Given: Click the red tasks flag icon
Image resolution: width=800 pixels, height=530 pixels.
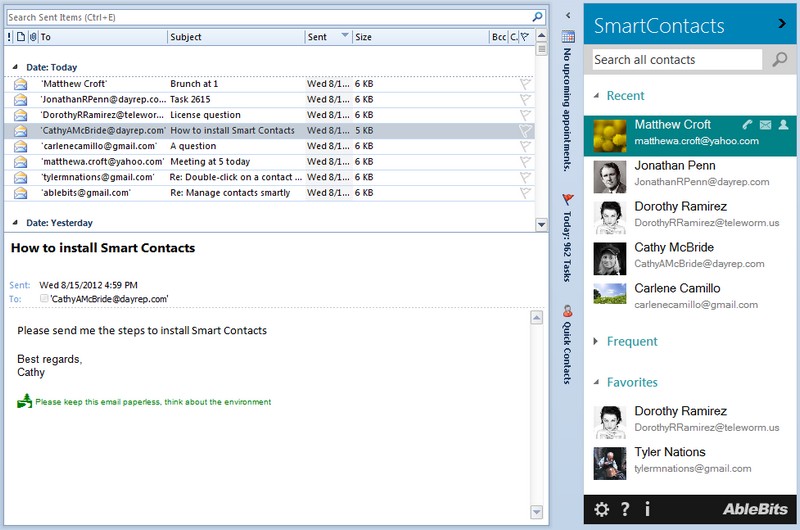Looking at the screenshot, I should click(568, 199).
